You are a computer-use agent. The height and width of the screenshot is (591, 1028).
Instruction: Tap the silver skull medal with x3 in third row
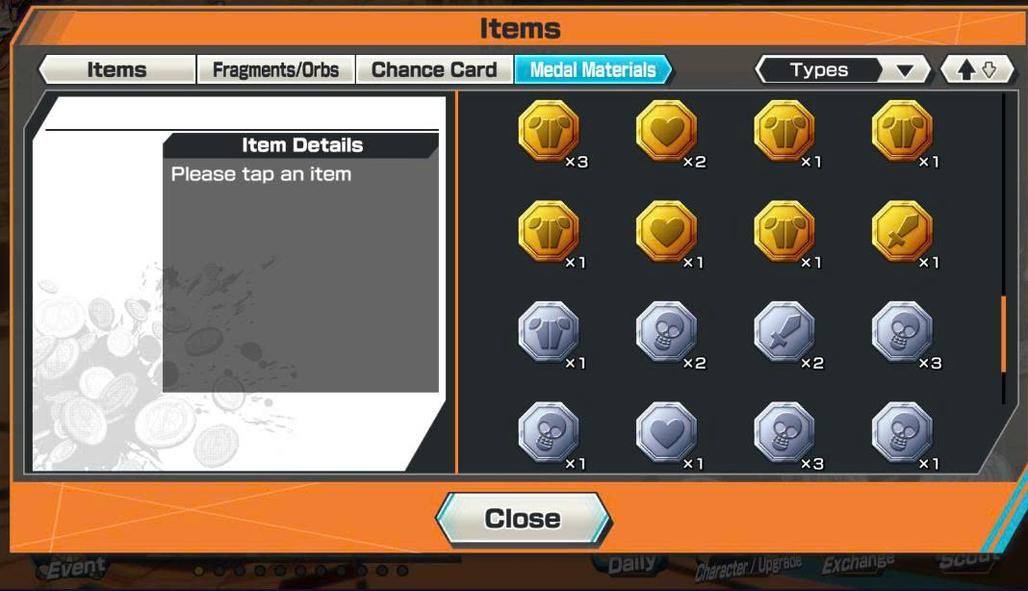coord(902,332)
